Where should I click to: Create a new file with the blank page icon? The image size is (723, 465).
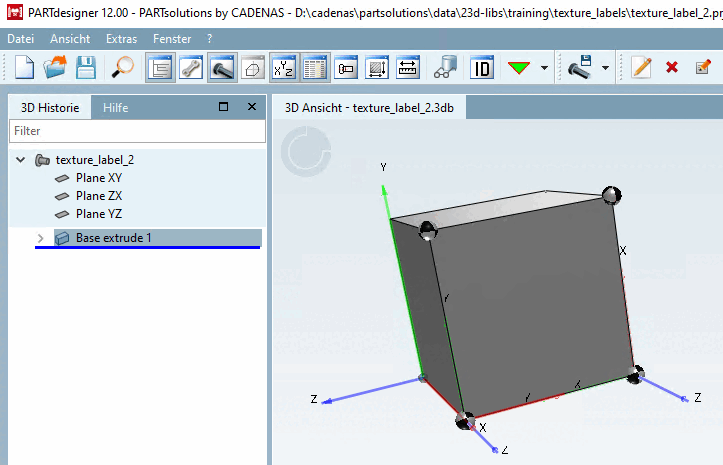click(24, 68)
